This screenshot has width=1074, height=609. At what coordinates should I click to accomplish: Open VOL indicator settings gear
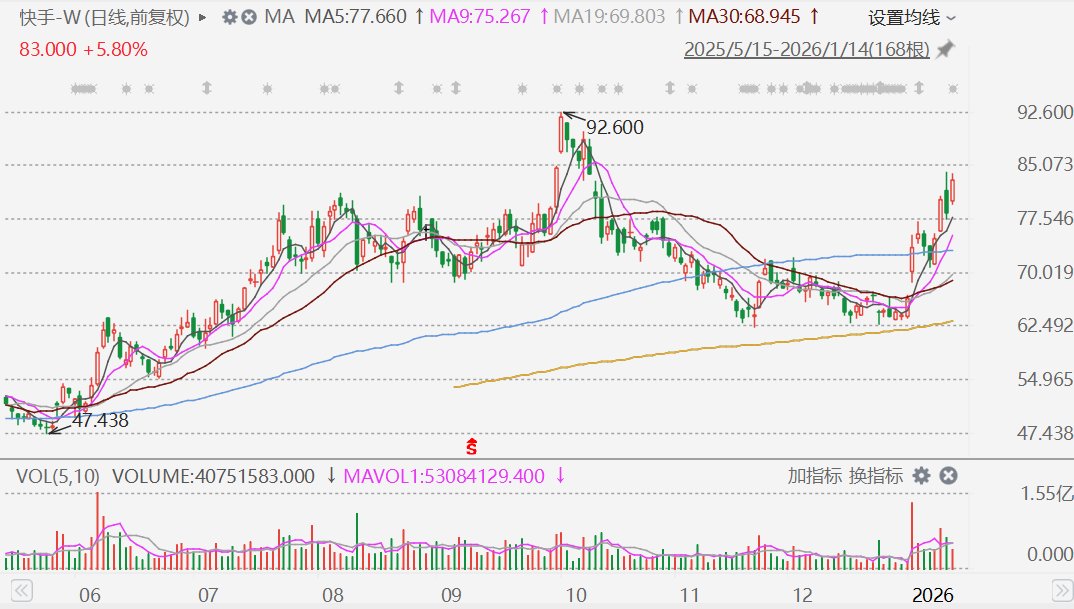(921, 476)
